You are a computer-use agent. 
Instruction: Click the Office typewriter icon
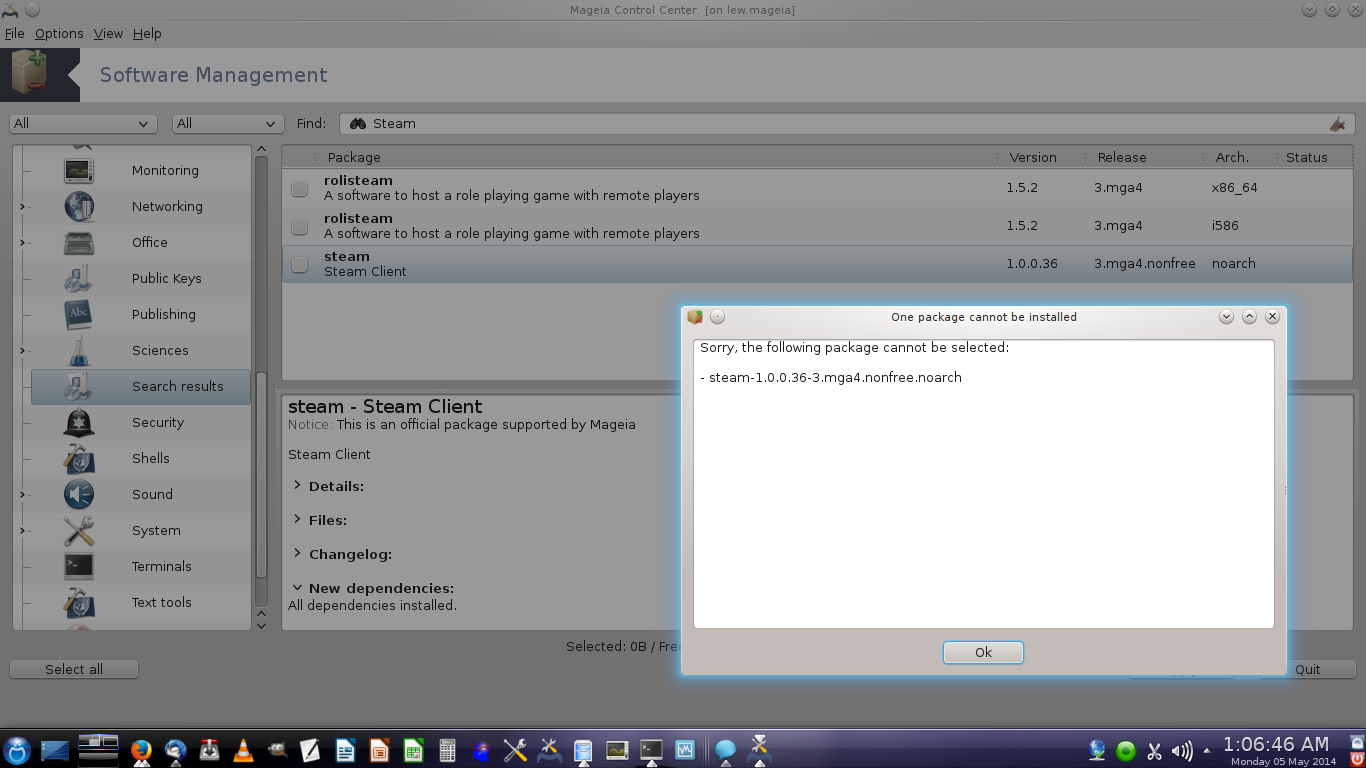pyautogui.click(x=79, y=243)
